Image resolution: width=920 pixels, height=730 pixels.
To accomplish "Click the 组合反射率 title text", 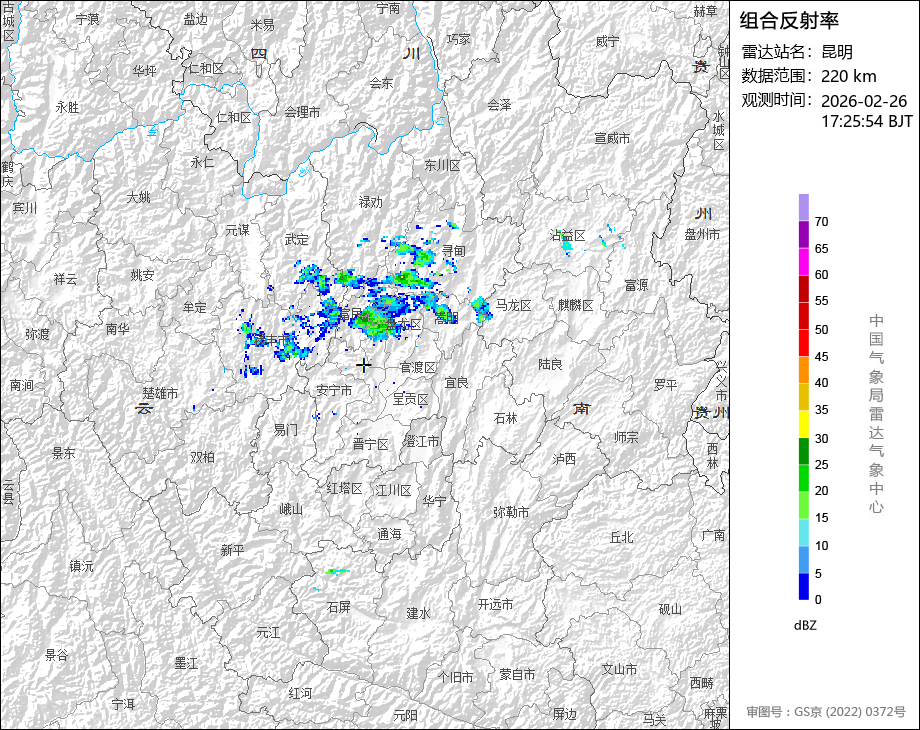I will coord(789,20).
